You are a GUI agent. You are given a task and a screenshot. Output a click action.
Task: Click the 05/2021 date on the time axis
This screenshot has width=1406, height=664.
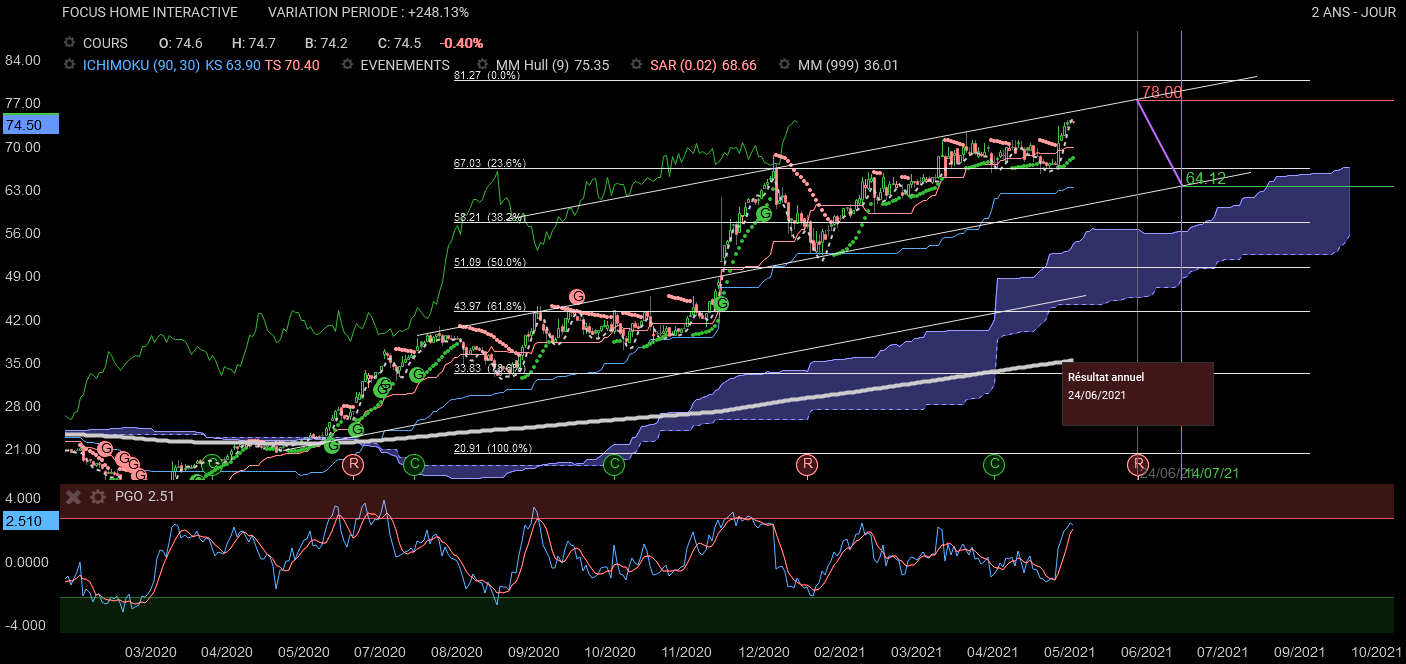(x=1068, y=651)
